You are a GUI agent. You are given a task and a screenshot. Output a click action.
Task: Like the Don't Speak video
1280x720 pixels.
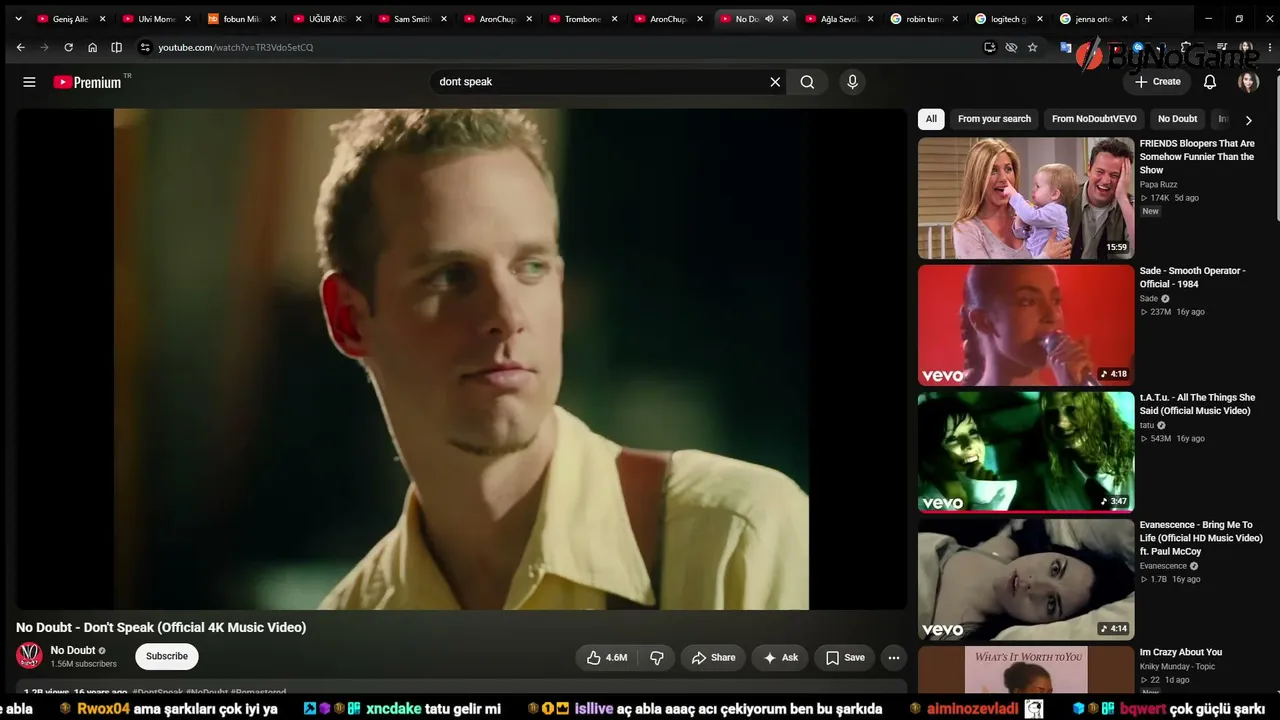click(608, 657)
